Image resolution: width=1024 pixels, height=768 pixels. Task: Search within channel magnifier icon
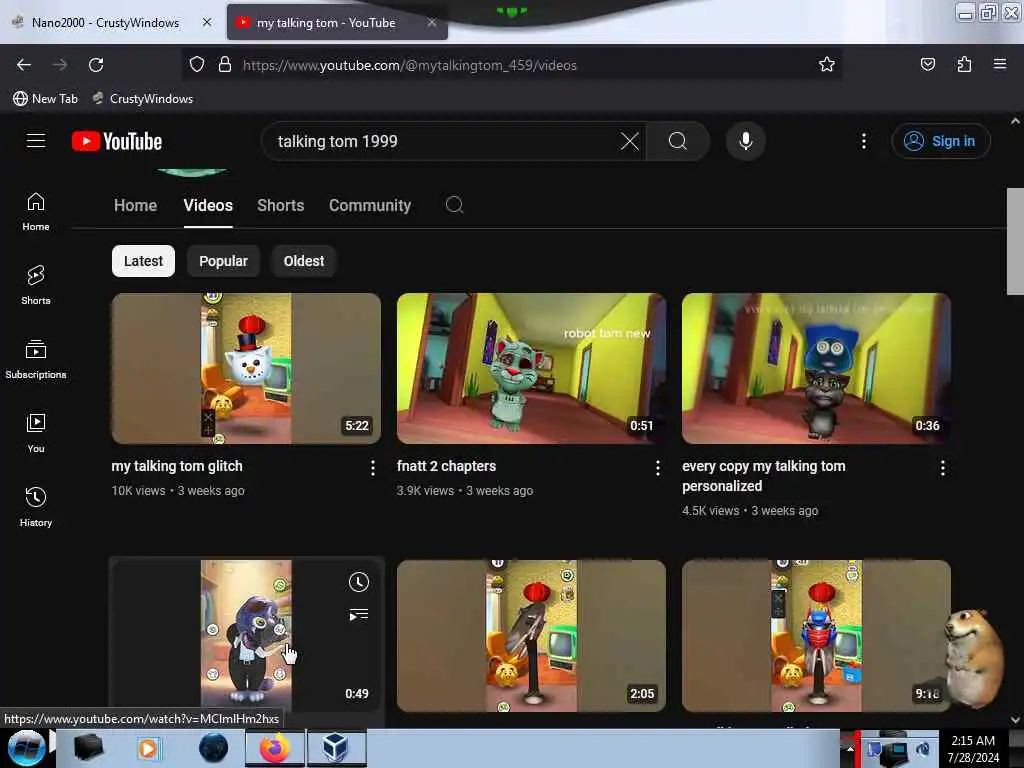pos(455,205)
